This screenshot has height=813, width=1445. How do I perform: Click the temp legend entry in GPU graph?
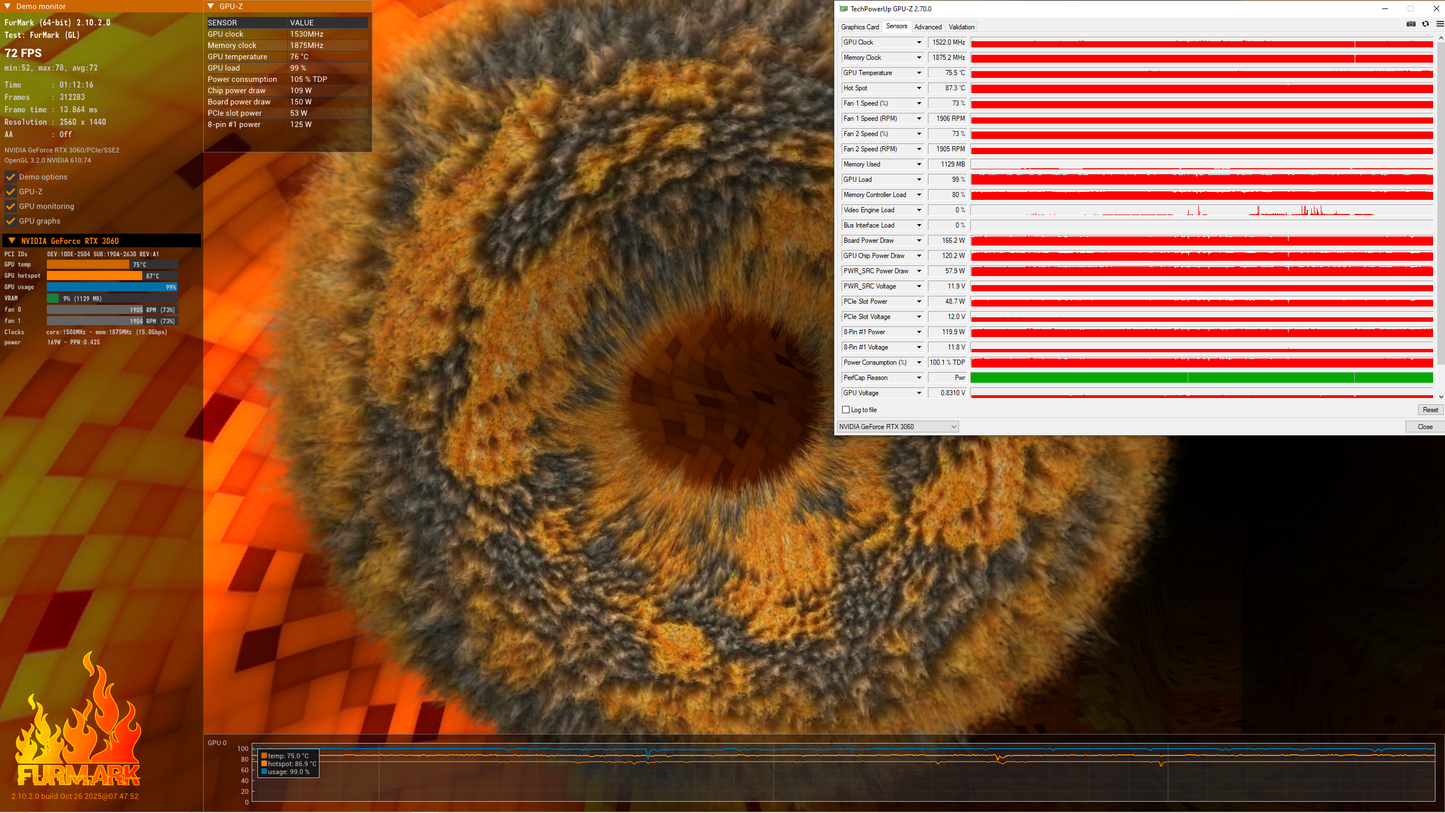click(x=285, y=756)
